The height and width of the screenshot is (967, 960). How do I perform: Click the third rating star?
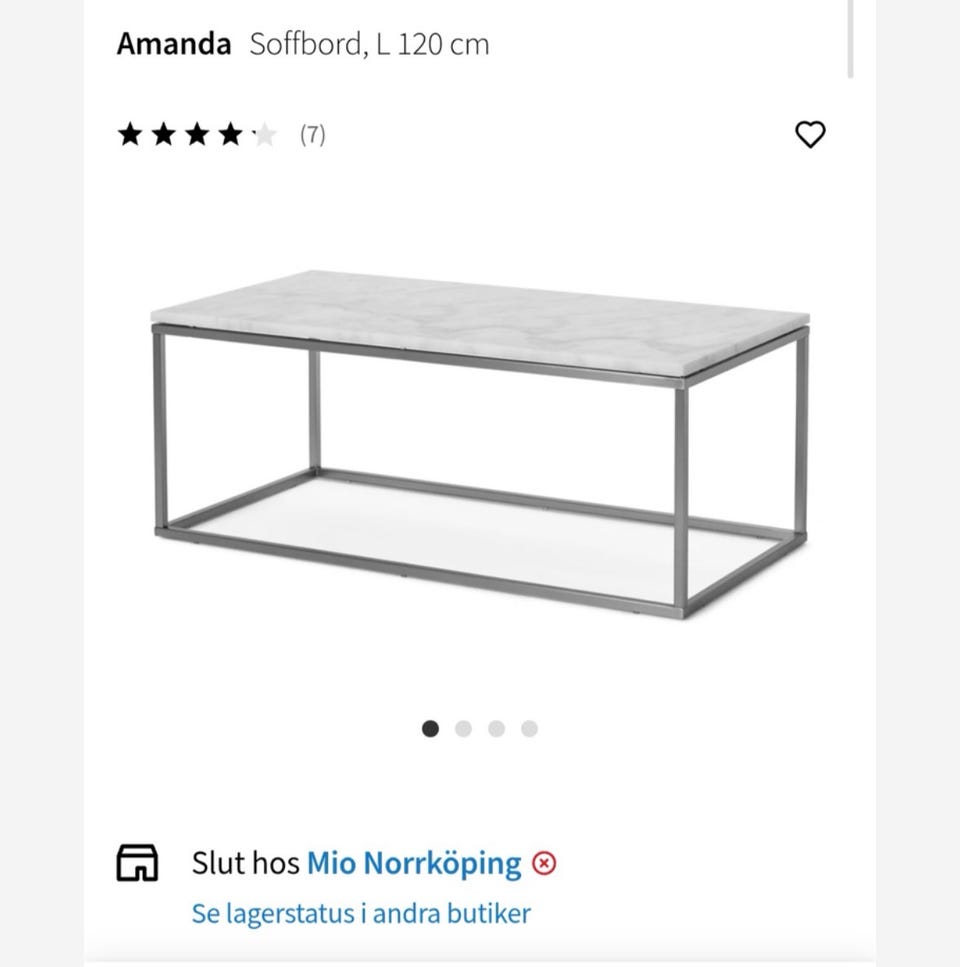pos(197,134)
